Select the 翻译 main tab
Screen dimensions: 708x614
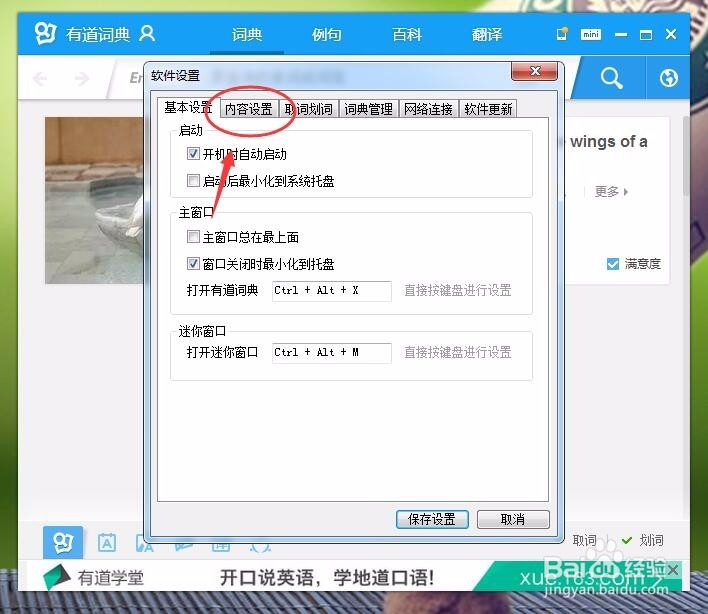point(487,34)
